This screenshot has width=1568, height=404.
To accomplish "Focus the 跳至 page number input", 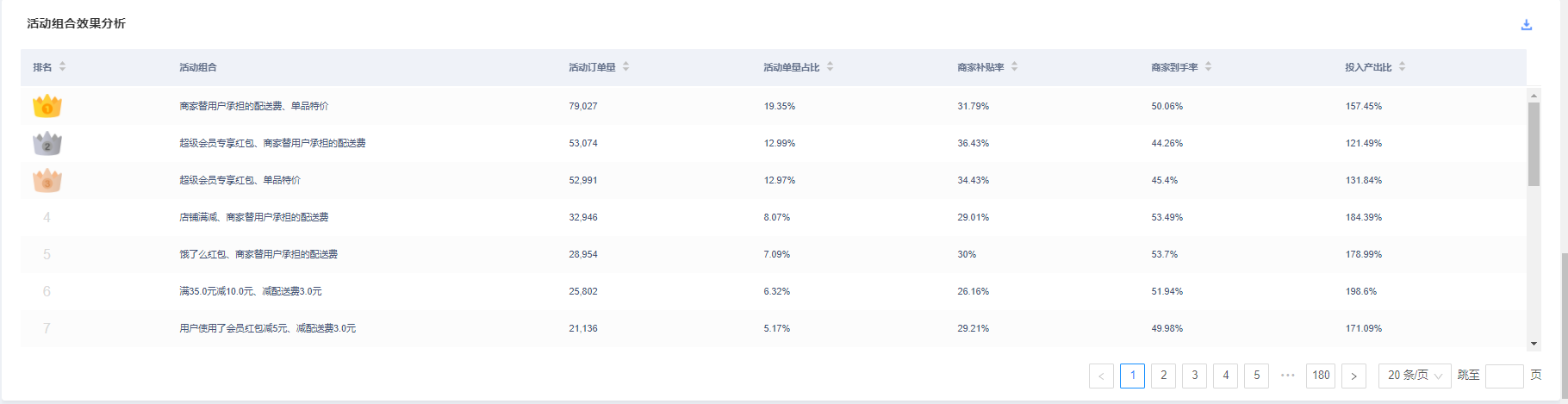I will coord(1504,376).
